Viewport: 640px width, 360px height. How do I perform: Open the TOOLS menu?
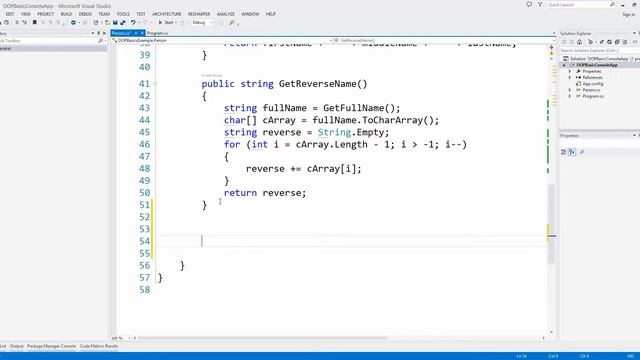point(123,14)
